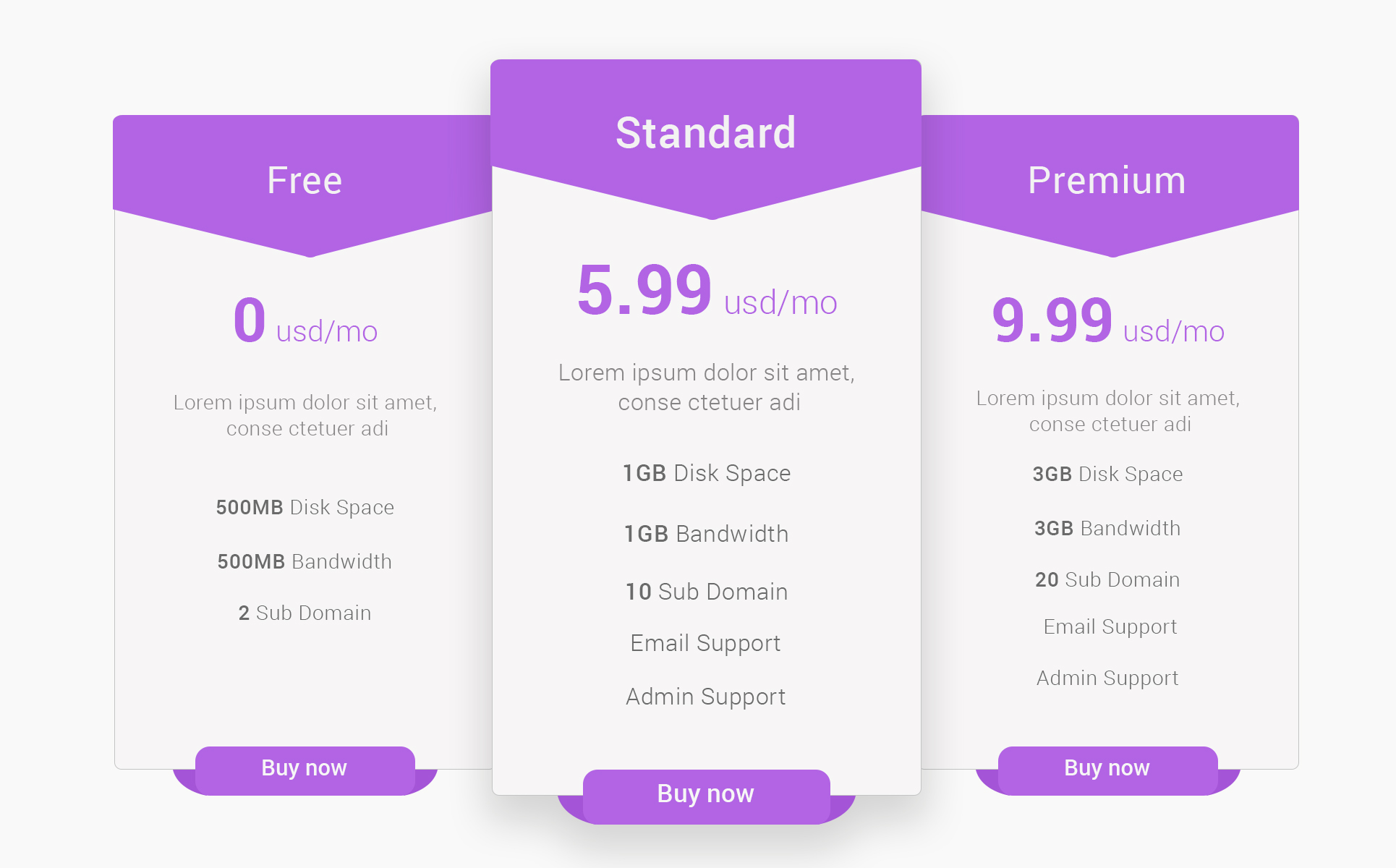Viewport: 1396px width, 868px height.
Task: Click Standard plan Admin Support text
Action: (x=706, y=697)
